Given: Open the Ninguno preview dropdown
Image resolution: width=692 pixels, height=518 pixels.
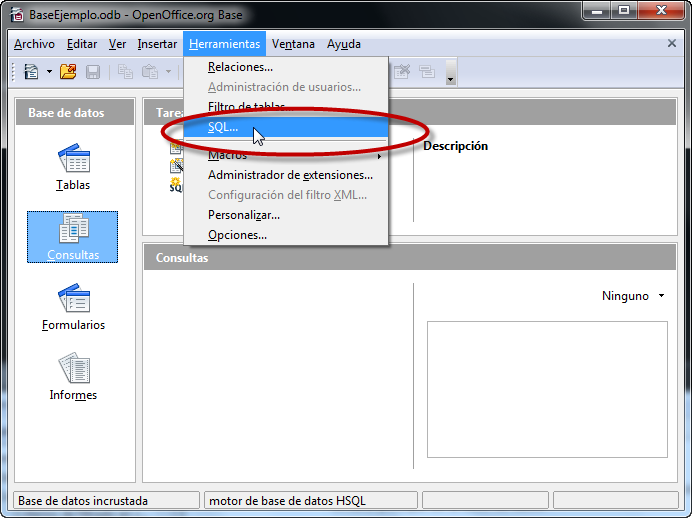Looking at the screenshot, I should 633,296.
